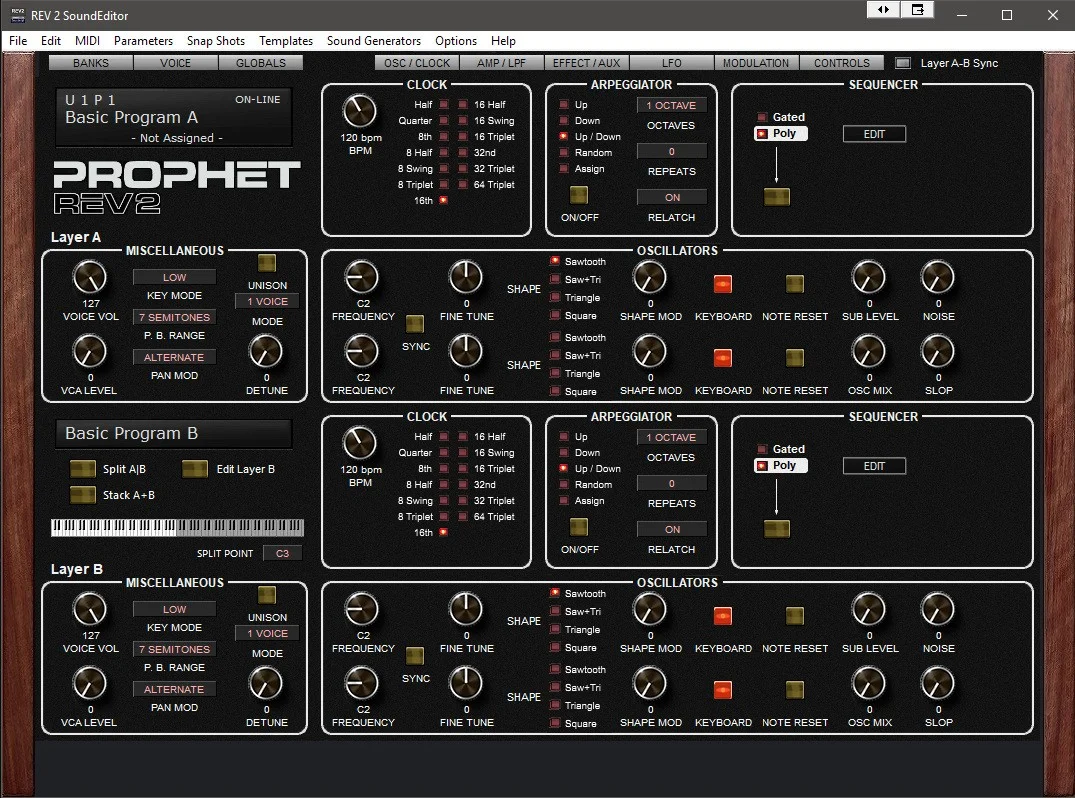
Task: Toggle Layer A oscillator 1 Keyboard red button
Action: point(723,284)
